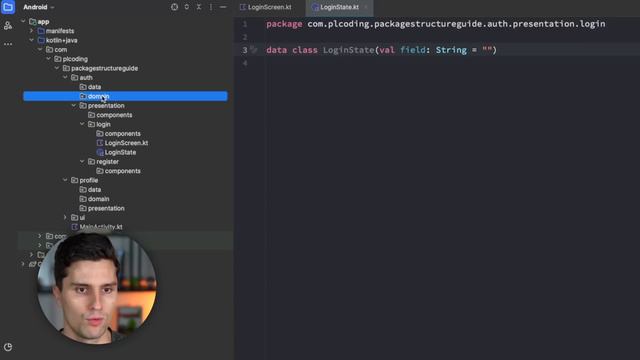Expand the ui package
The height and width of the screenshot is (360, 640).
coord(65,218)
